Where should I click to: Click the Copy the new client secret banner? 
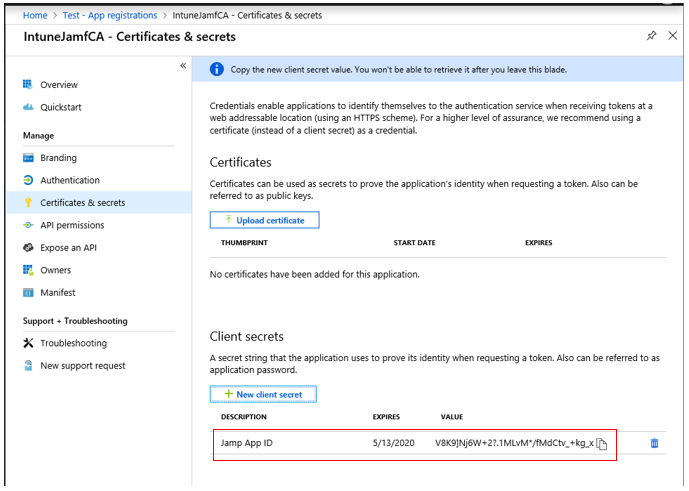click(x=437, y=69)
